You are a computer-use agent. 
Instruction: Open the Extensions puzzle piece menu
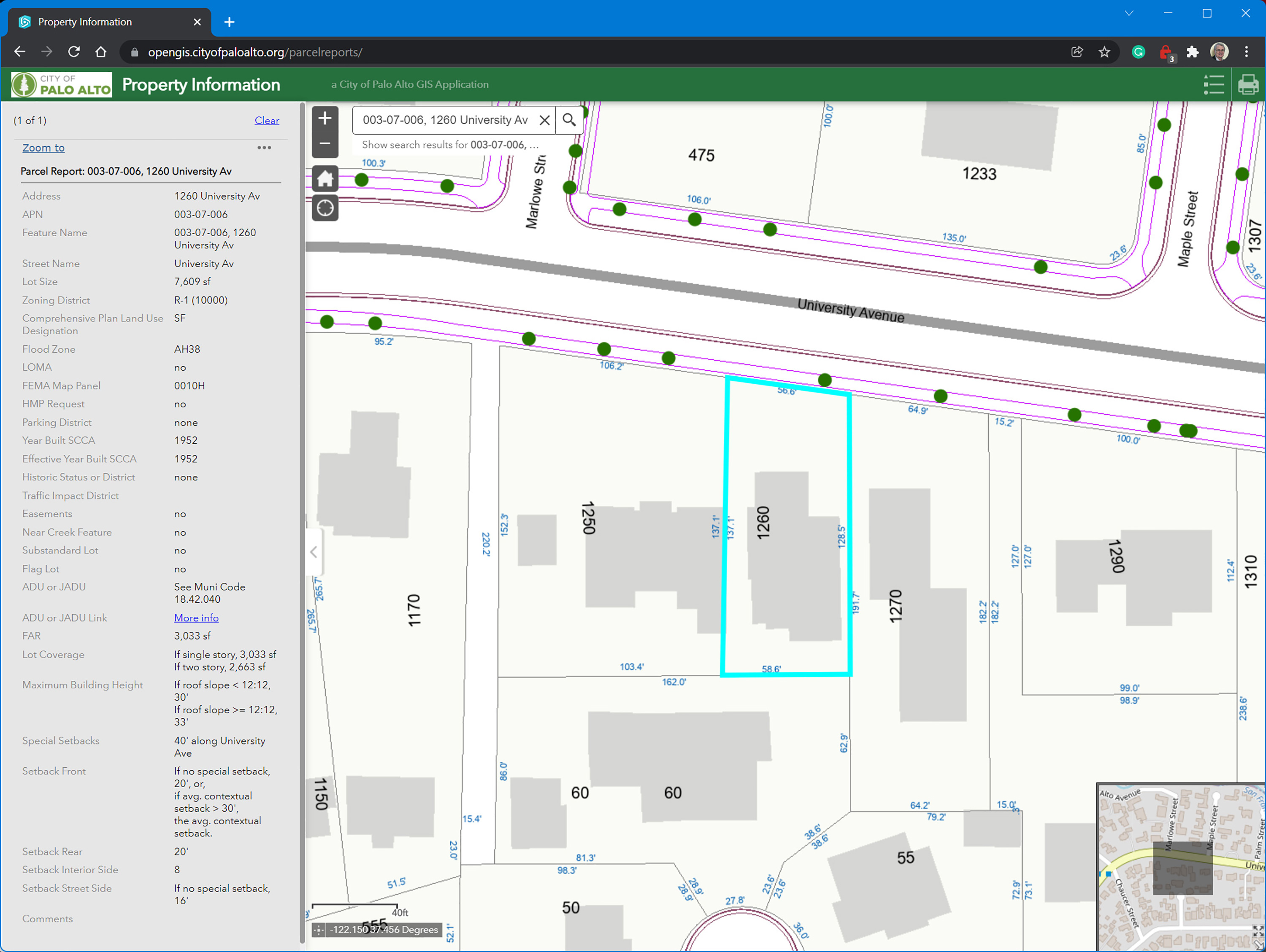(x=1193, y=52)
